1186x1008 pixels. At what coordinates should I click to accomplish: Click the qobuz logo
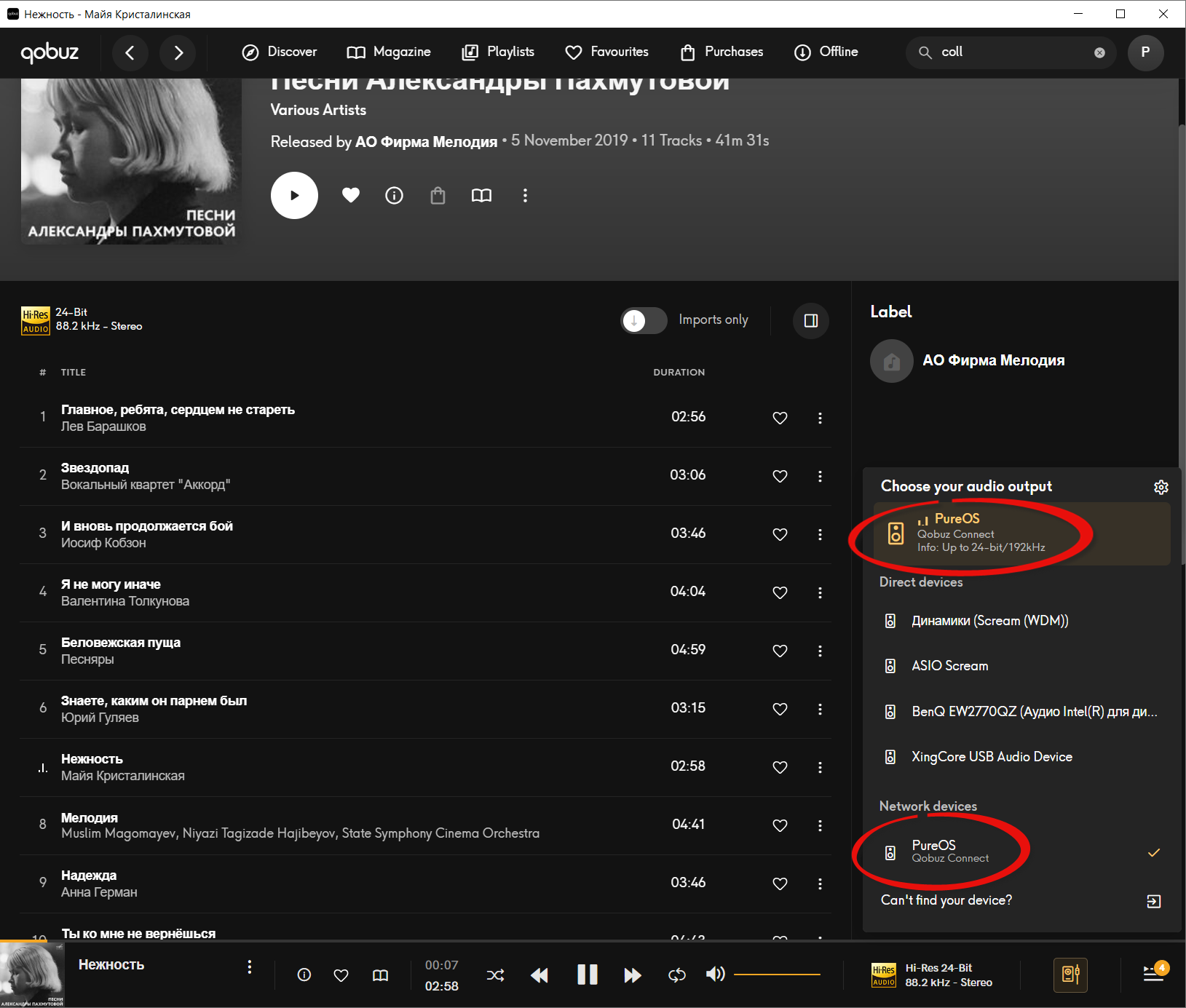(x=50, y=52)
